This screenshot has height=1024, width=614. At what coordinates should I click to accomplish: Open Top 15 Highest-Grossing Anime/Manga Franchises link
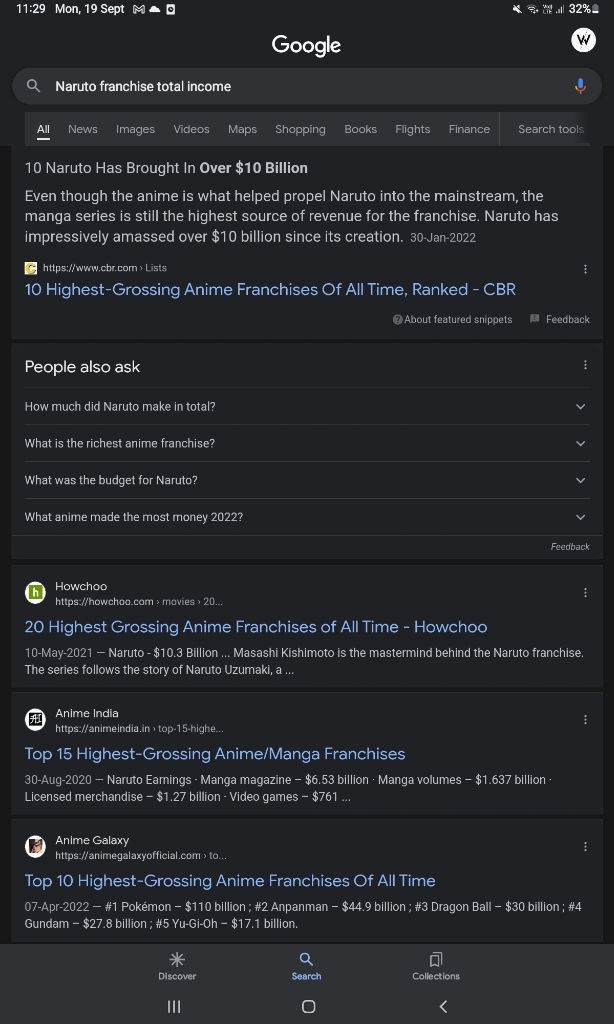215,754
